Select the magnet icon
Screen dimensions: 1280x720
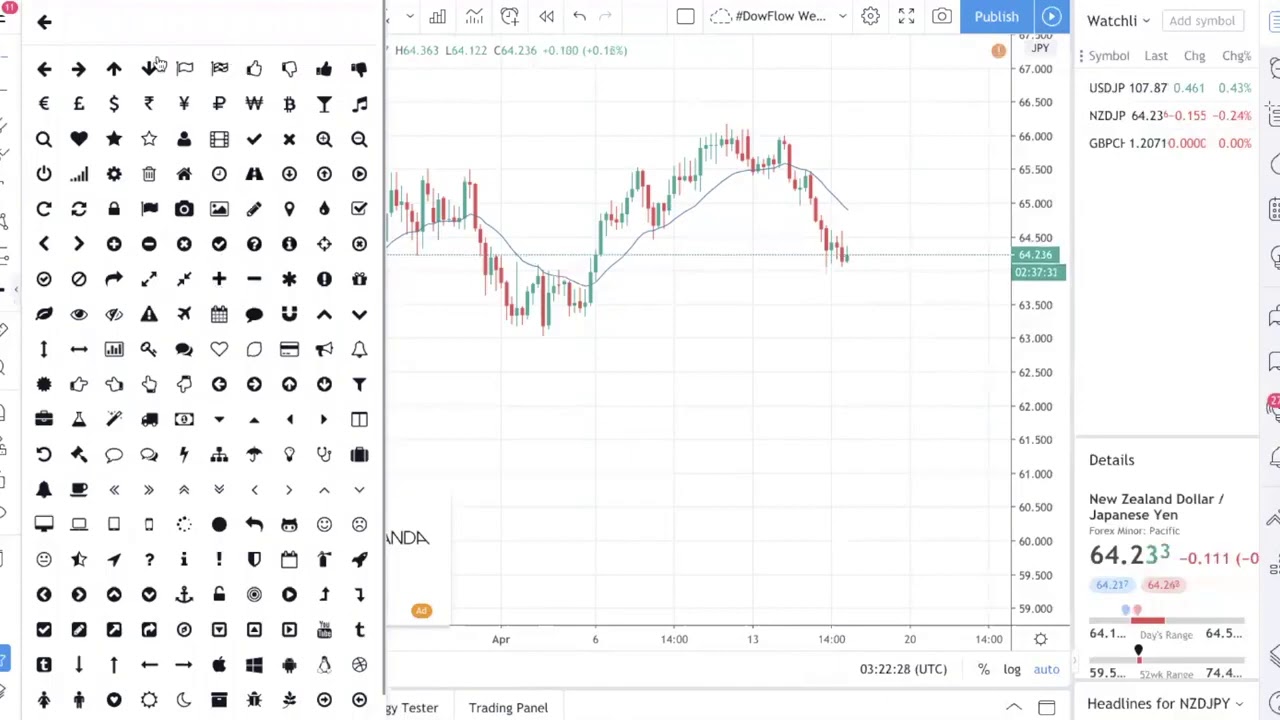tap(289, 314)
